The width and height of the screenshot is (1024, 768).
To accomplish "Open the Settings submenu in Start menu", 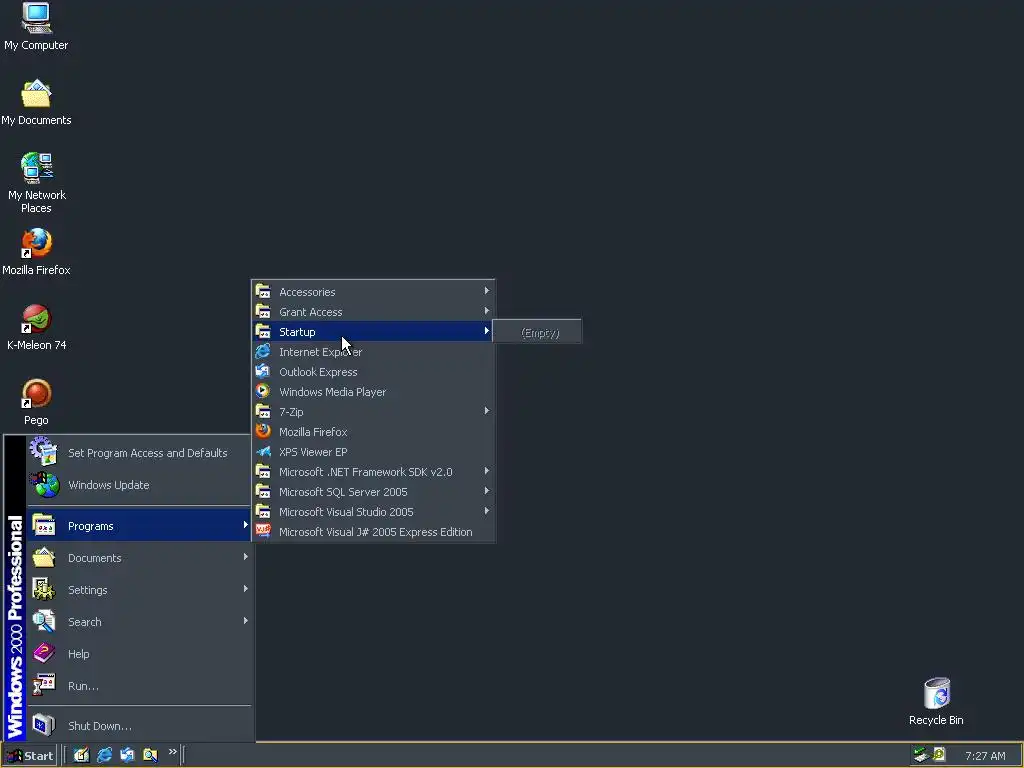I will (138, 590).
